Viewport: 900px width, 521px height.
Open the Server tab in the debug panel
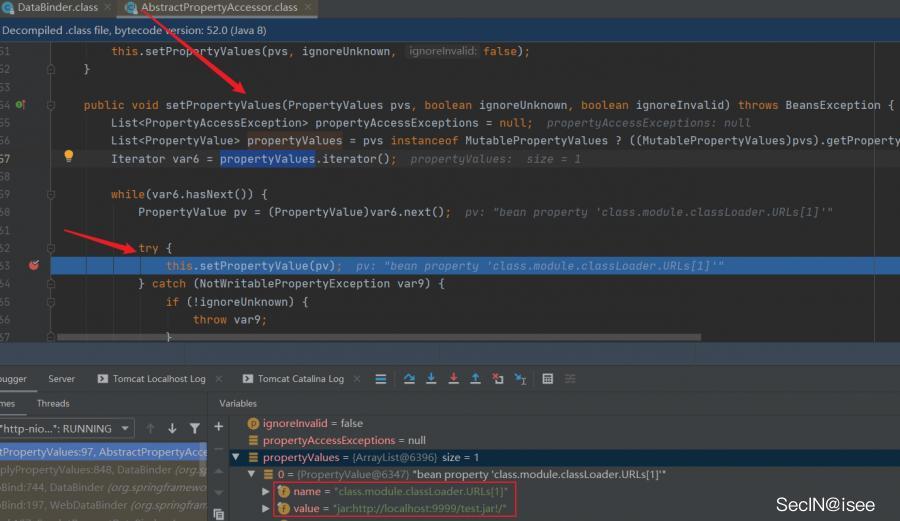[61, 379]
